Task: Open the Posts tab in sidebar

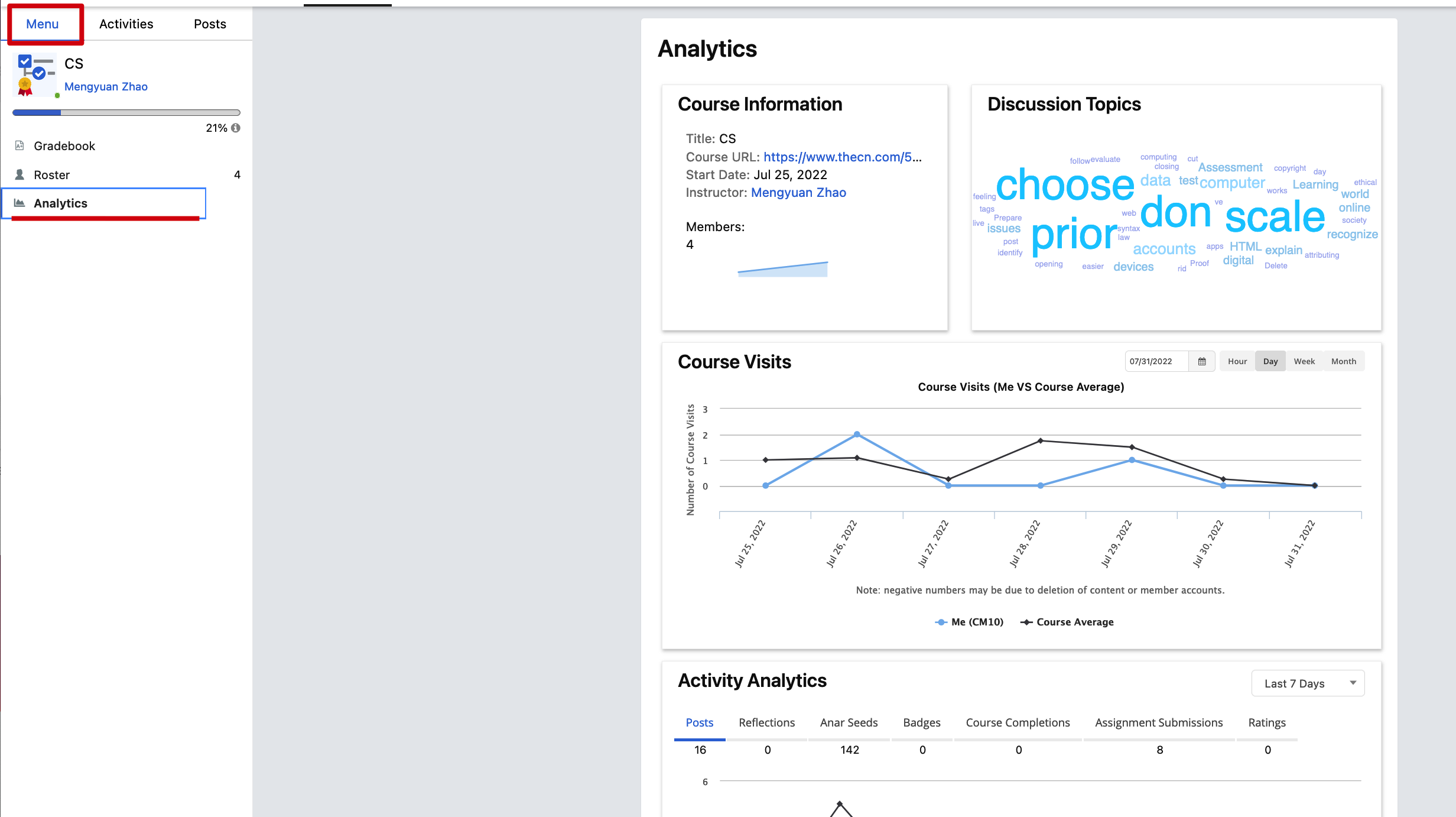Action: [x=210, y=24]
